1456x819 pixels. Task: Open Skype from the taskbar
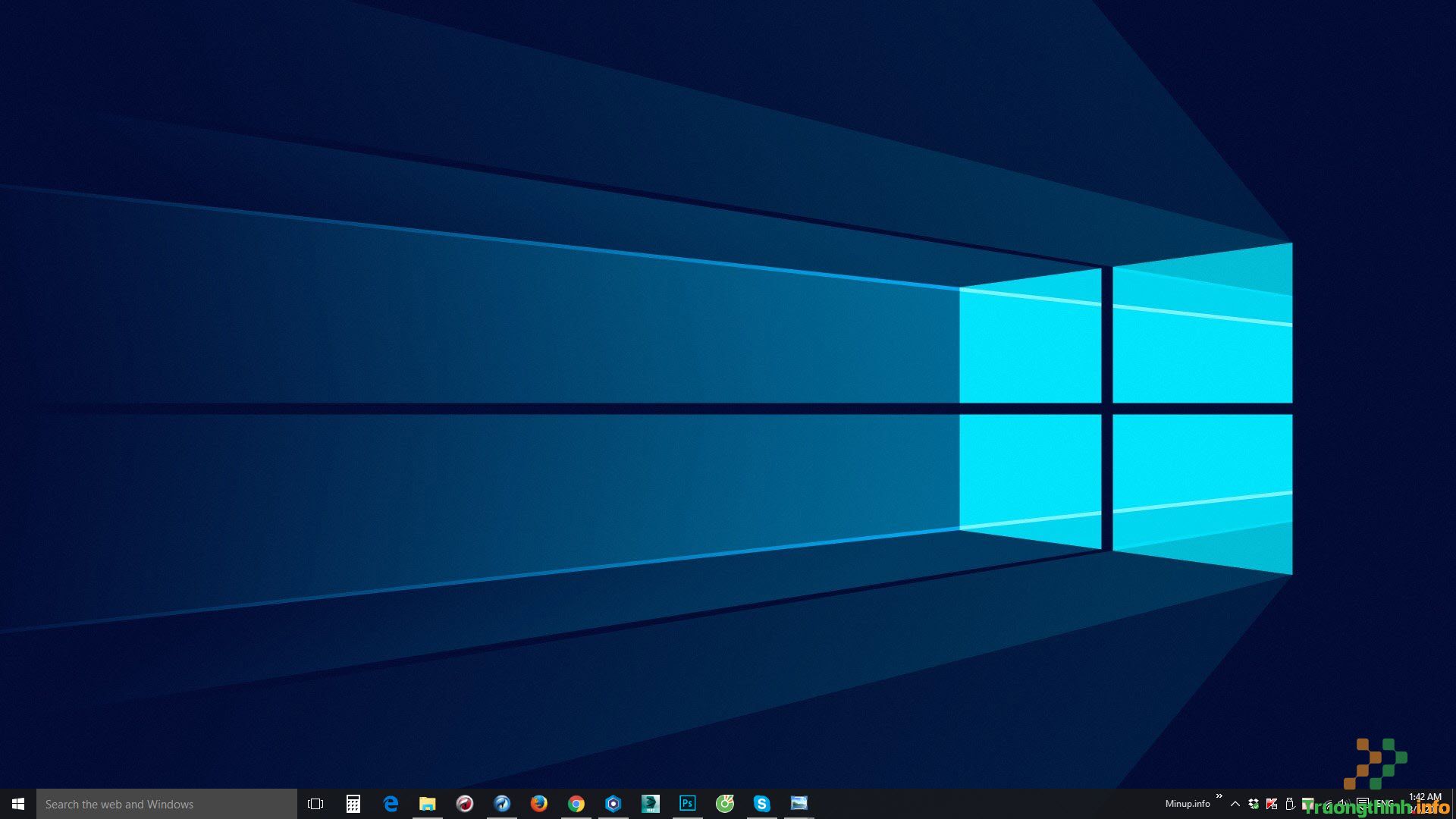click(x=762, y=804)
